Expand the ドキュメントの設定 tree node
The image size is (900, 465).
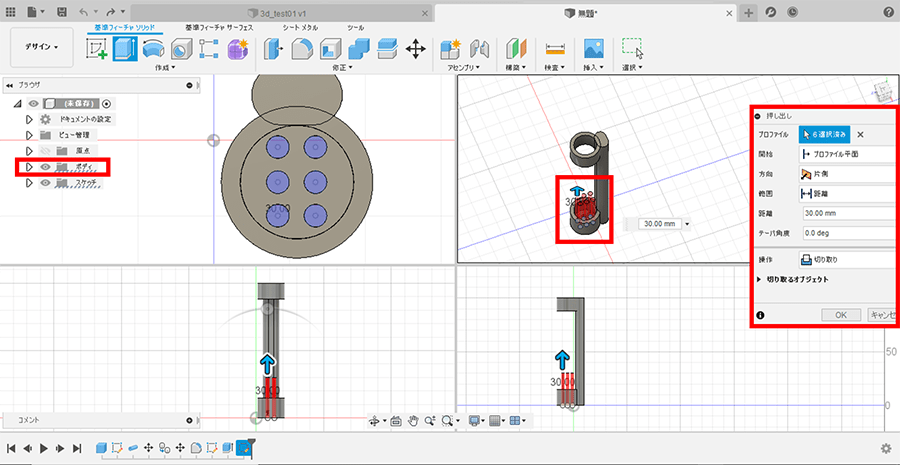coord(29,119)
